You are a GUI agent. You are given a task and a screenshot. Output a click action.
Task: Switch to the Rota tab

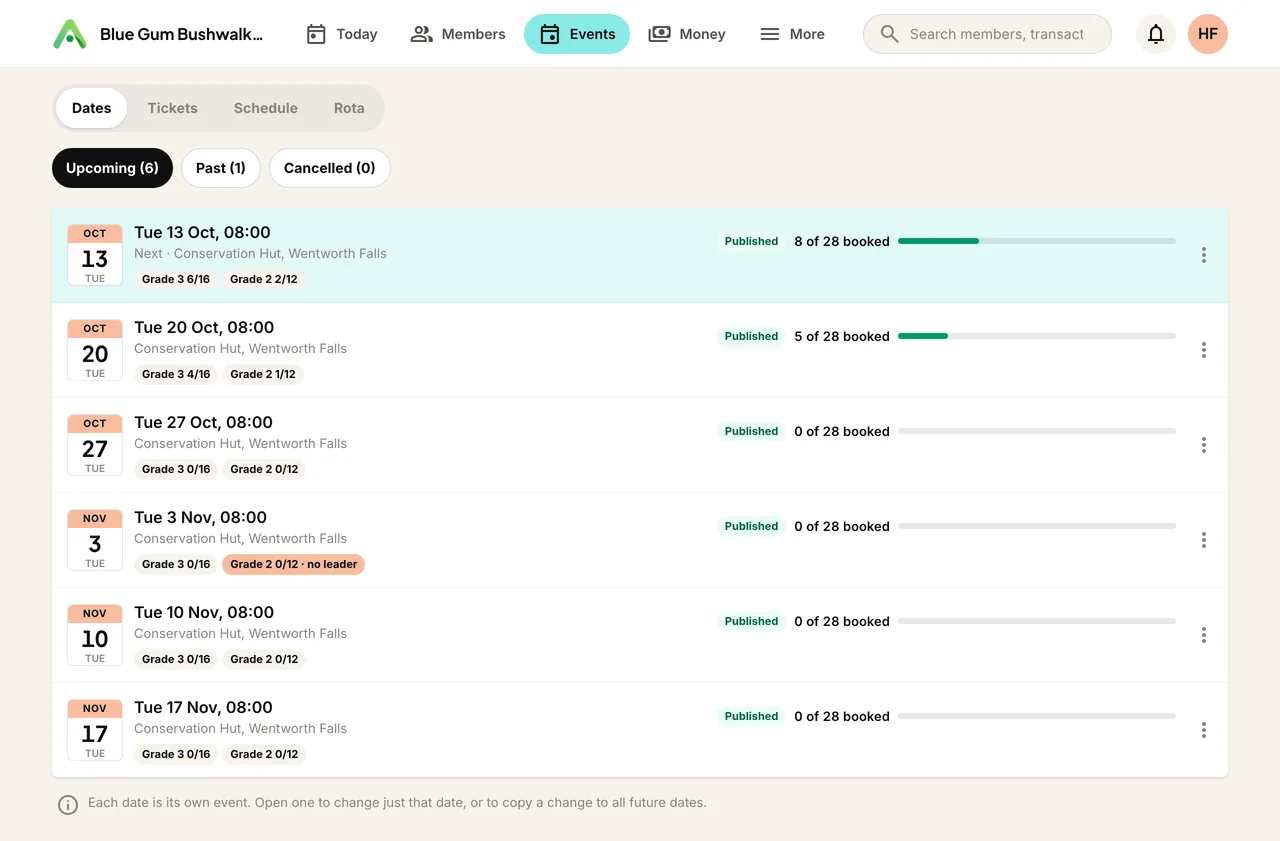pos(349,108)
